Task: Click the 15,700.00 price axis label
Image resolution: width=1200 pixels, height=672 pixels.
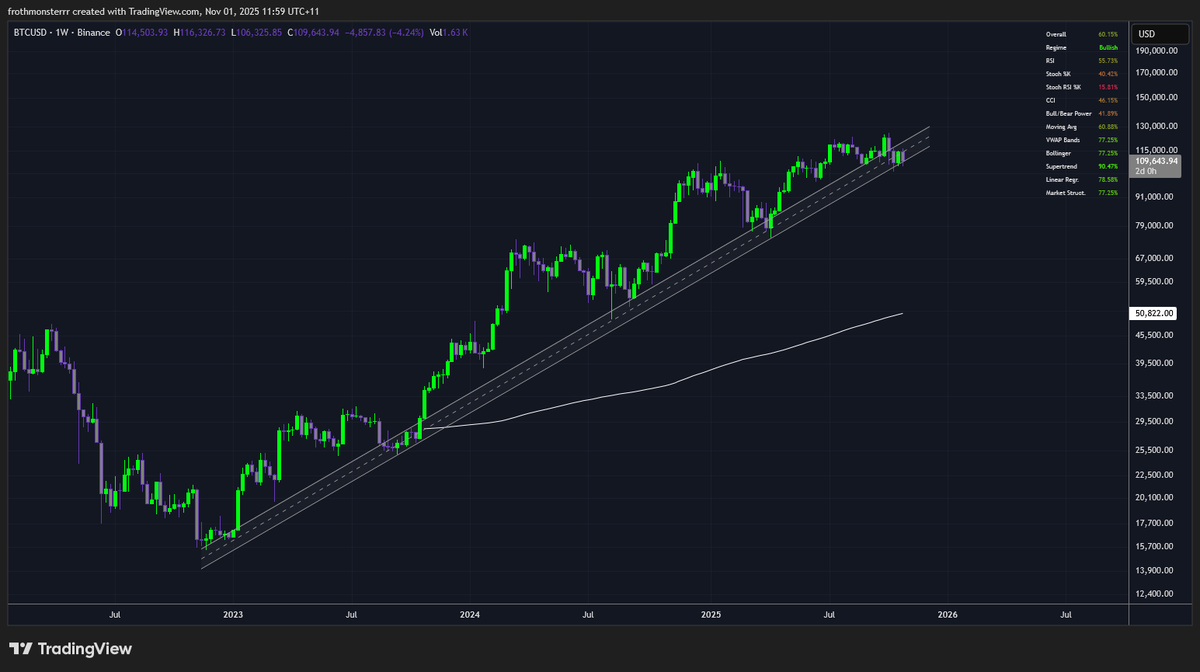Action: (1156, 547)
